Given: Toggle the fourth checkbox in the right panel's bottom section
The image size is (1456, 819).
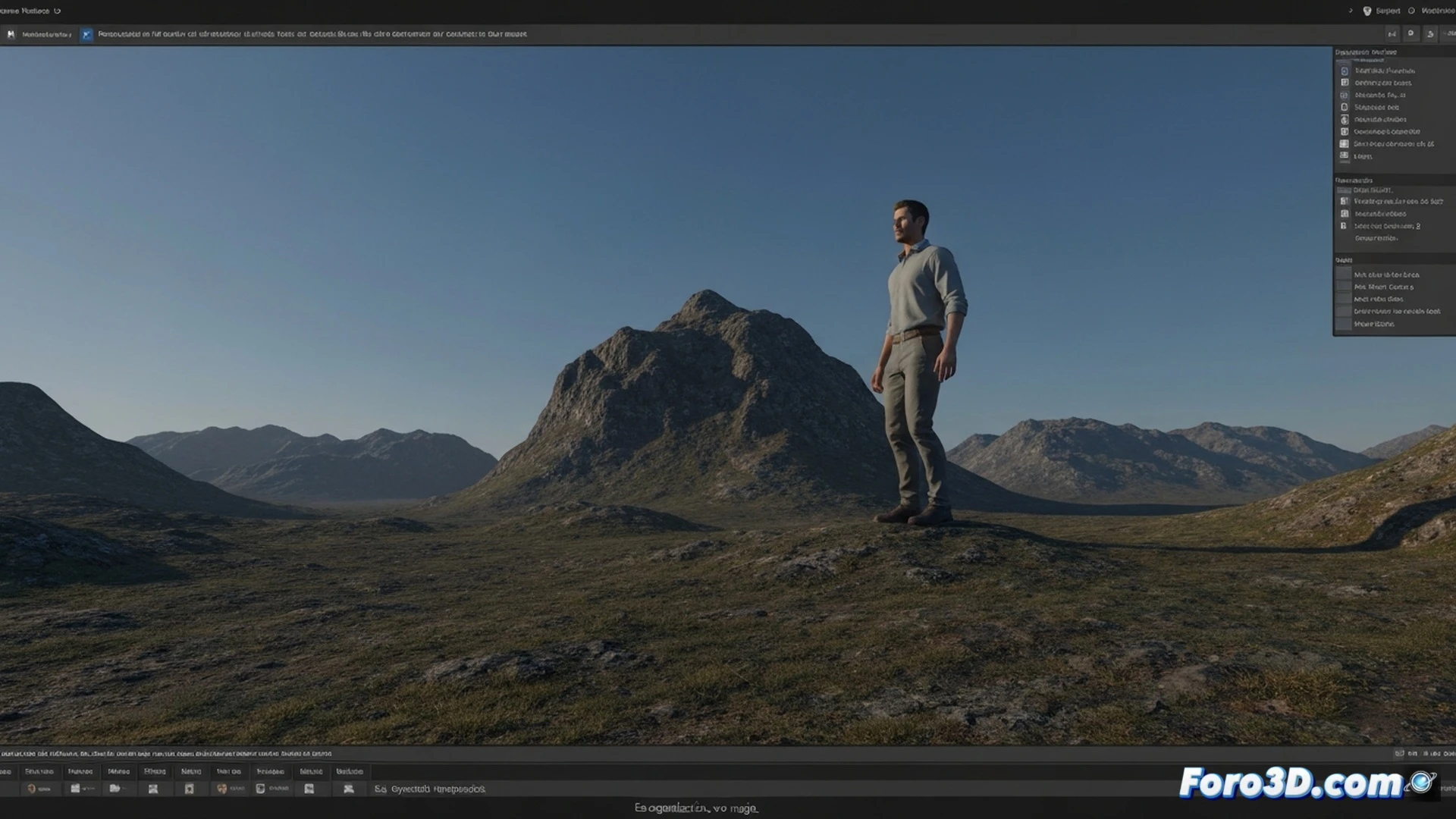Looking at the screenshot, I should (1344, 312).
